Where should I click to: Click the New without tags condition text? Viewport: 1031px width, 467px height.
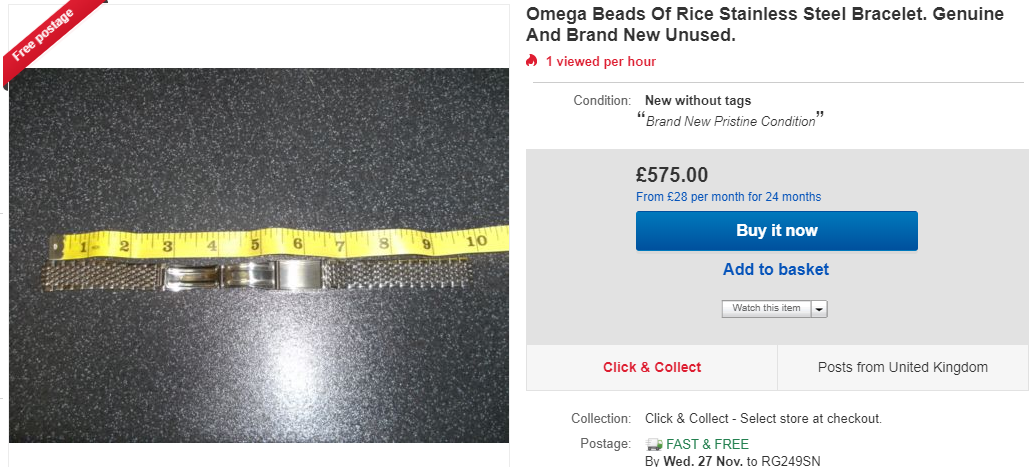coord(698,100)
